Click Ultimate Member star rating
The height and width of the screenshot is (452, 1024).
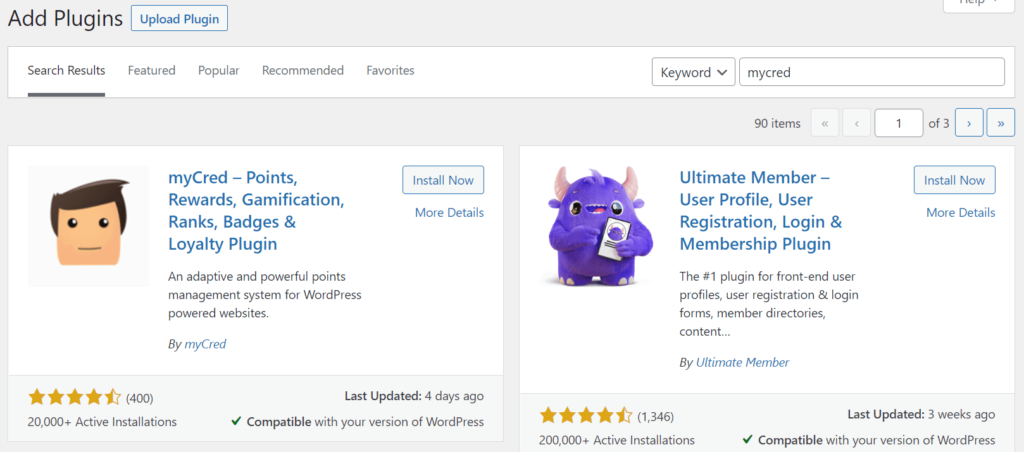click(x=586, y=415)
